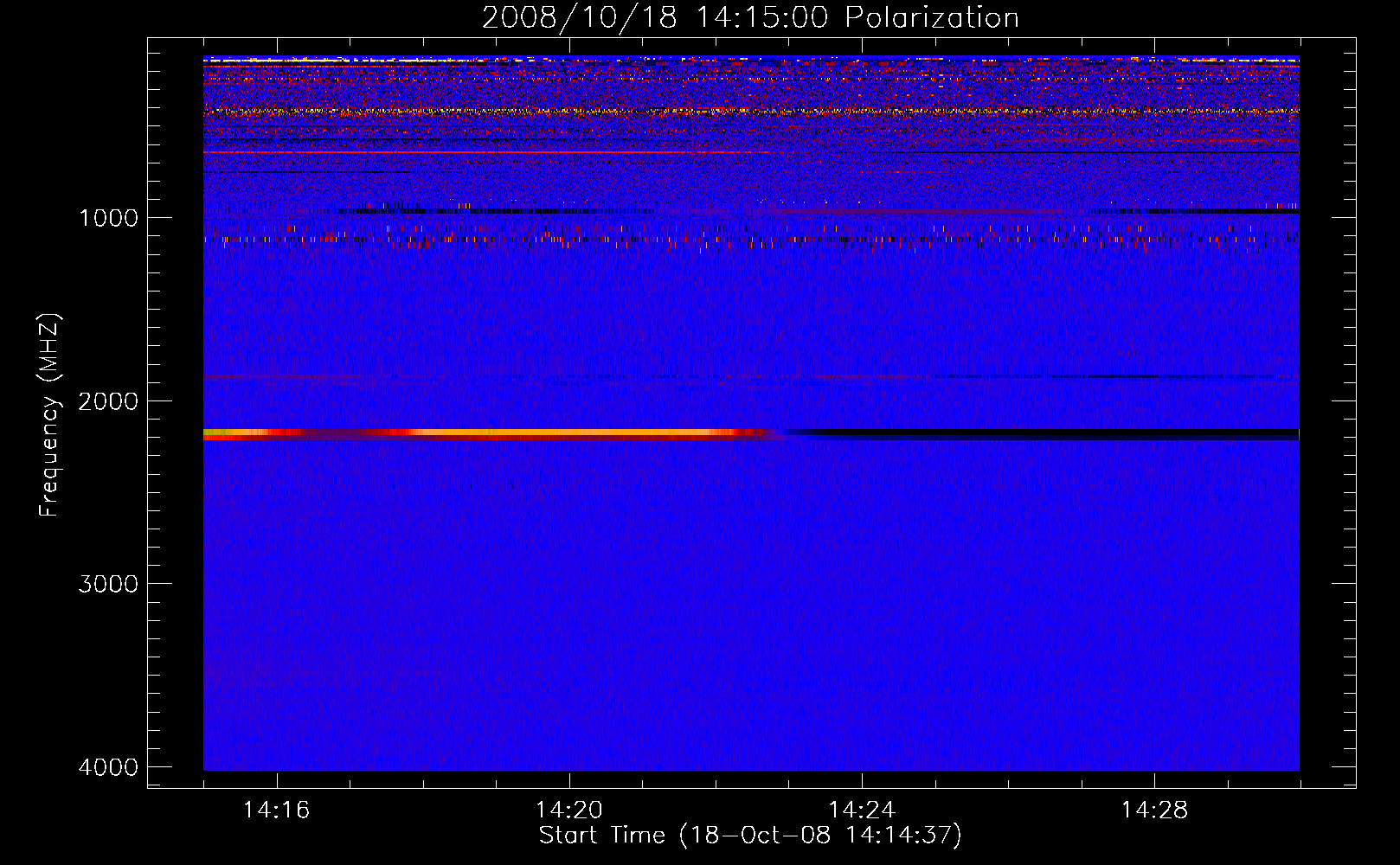
Task: Click the 1000 frequency tick label
Action: click(108, 218)
